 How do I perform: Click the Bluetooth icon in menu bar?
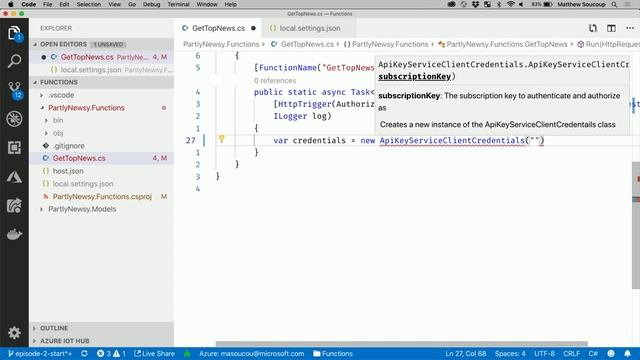click(499, 4)
